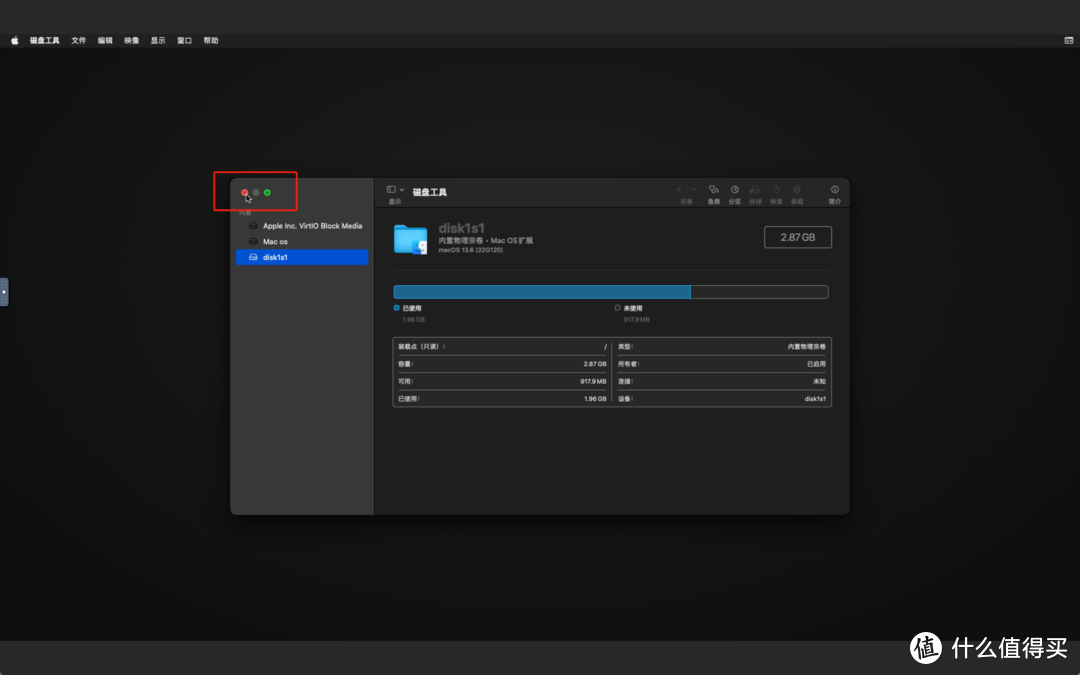Click the Partition (分区) toolbar icon

[x=734, y=189]
